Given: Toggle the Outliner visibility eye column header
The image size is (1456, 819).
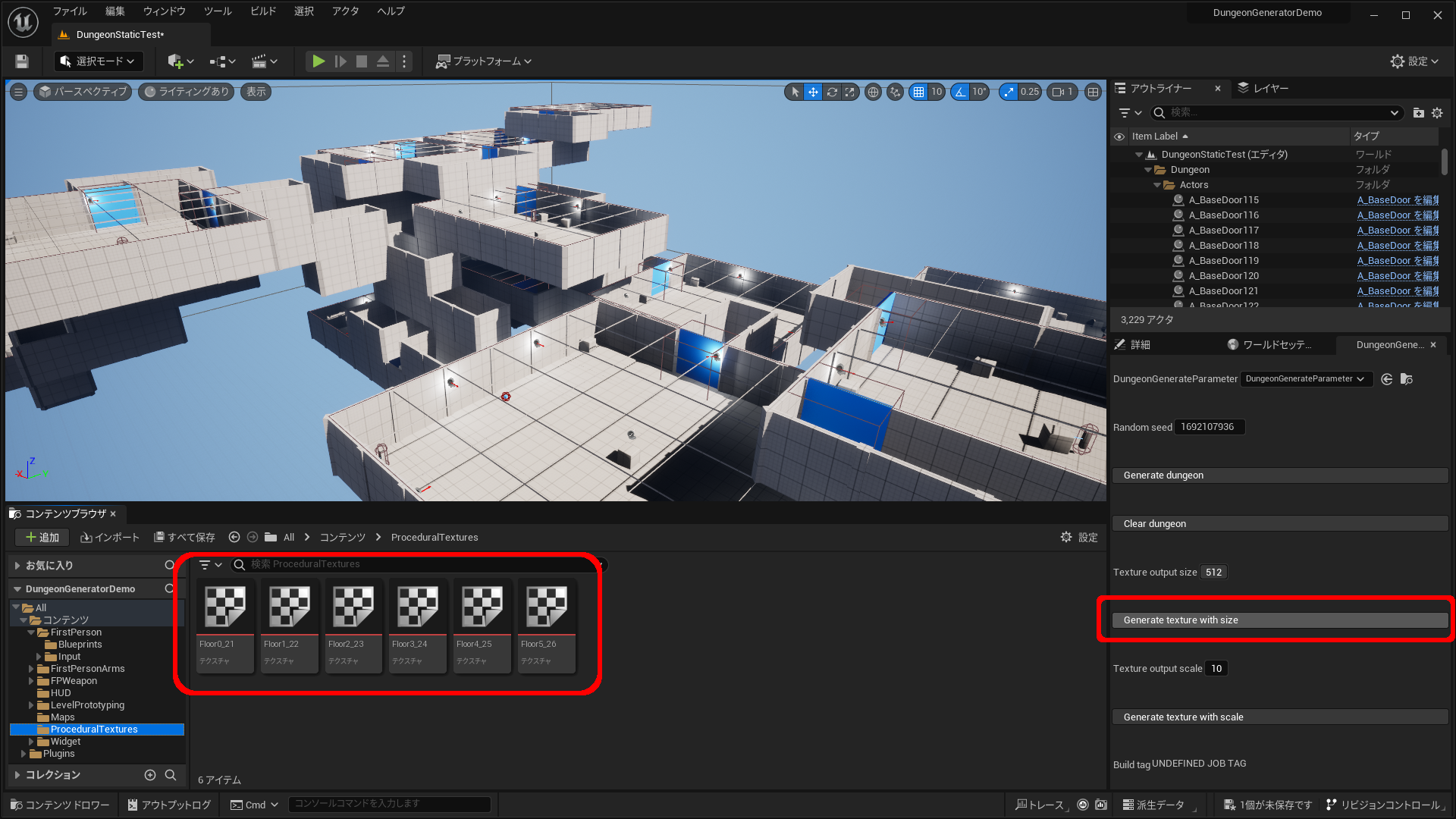Looking at the screenshot, I should click(x=1119, y=136).
